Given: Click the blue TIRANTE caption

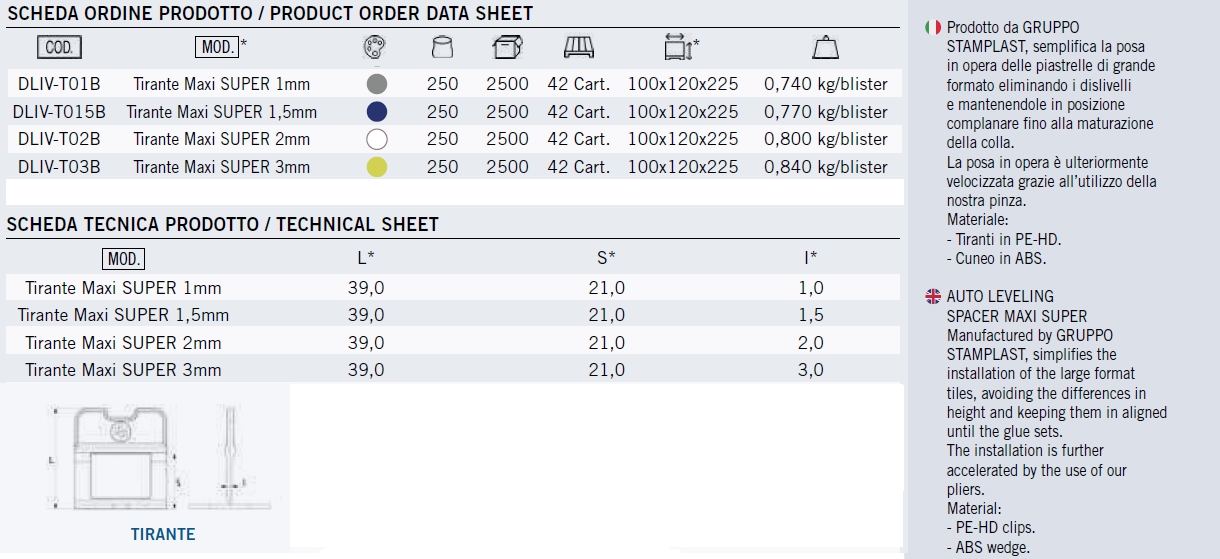Looking at the screenshot, I should tap(163, 534).
